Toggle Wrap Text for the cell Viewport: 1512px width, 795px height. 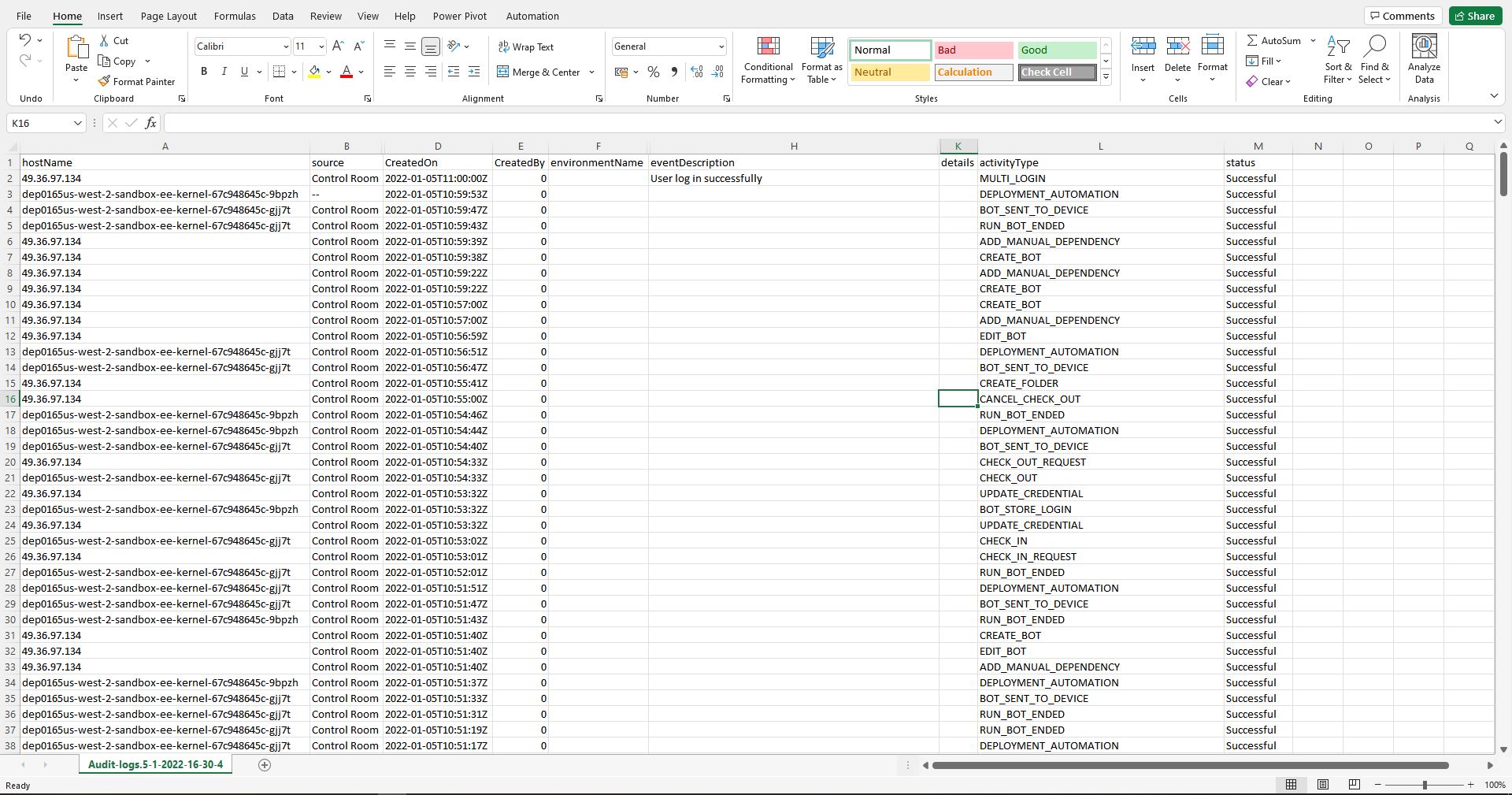(525, 47)
